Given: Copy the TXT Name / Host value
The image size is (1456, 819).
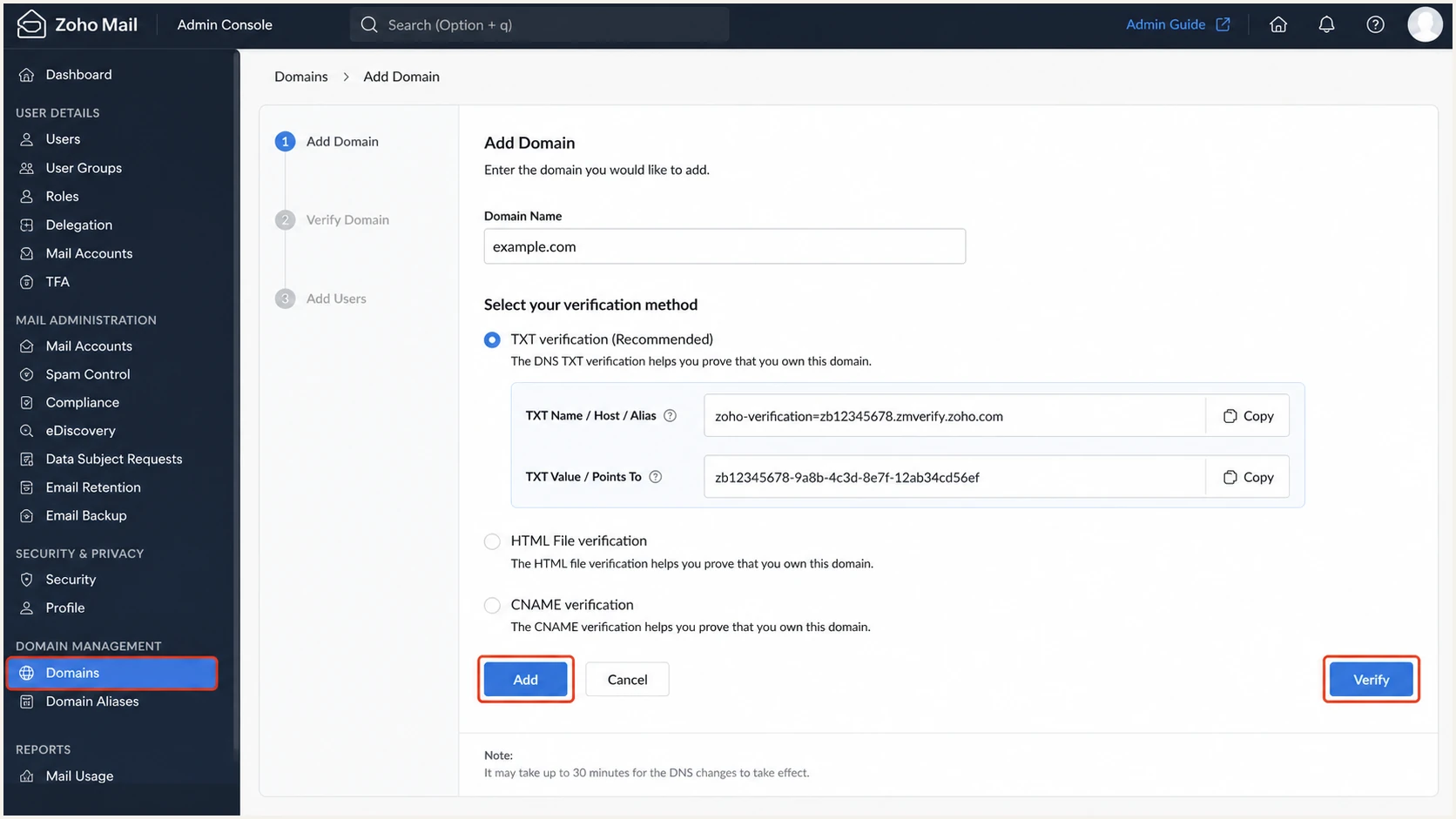Looking at the screenshot, I should pos(1248,416).
